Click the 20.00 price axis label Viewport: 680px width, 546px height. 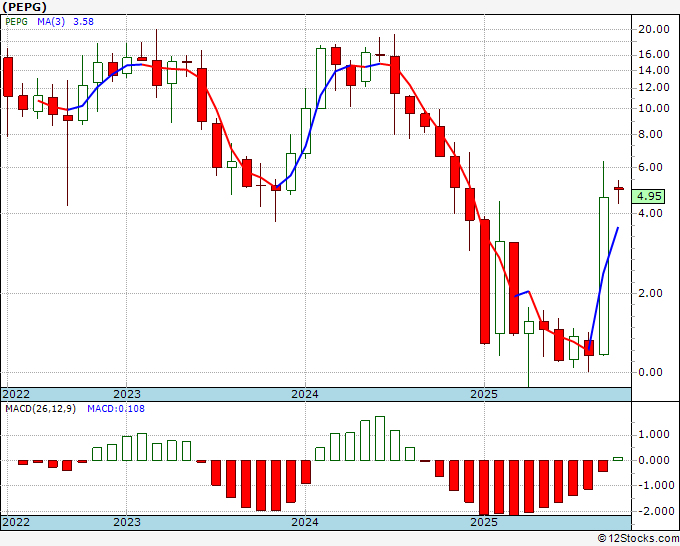654,29
